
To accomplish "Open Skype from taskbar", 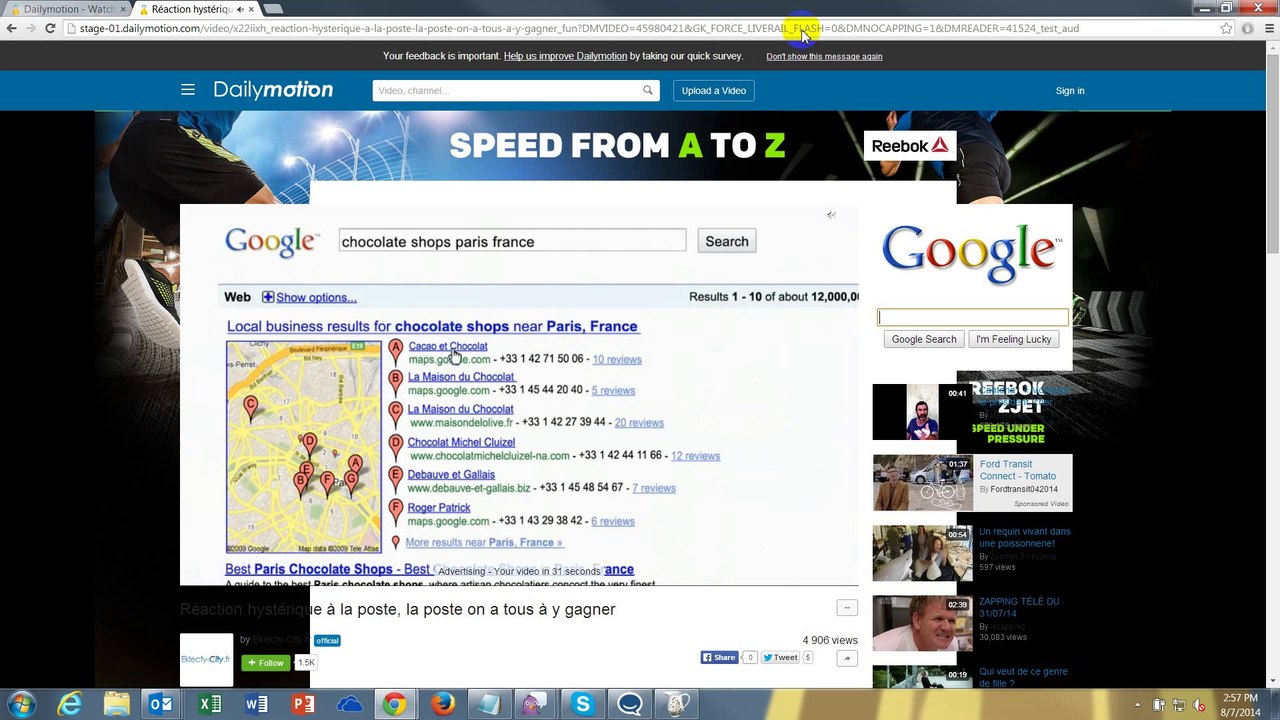I will (x=583, y=704).
